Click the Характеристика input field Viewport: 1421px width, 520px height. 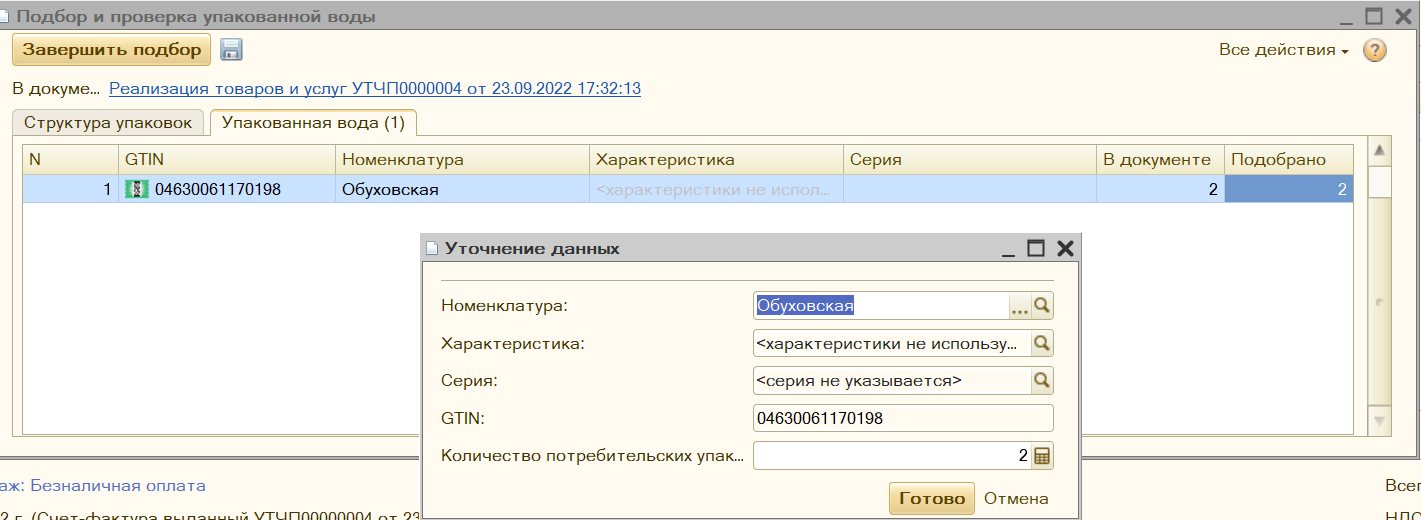891,344
